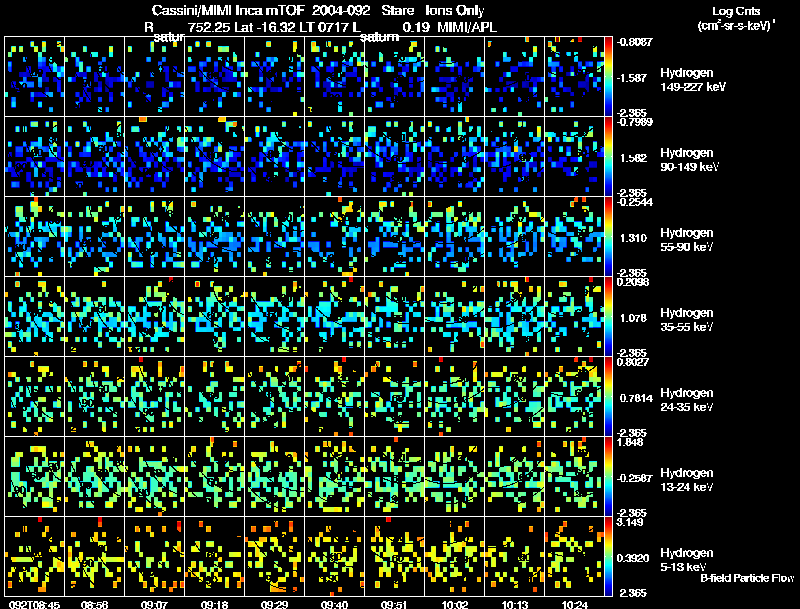Click the 09:18 time label
This screenshot has height=609, width=800.
tap(214, 604)
